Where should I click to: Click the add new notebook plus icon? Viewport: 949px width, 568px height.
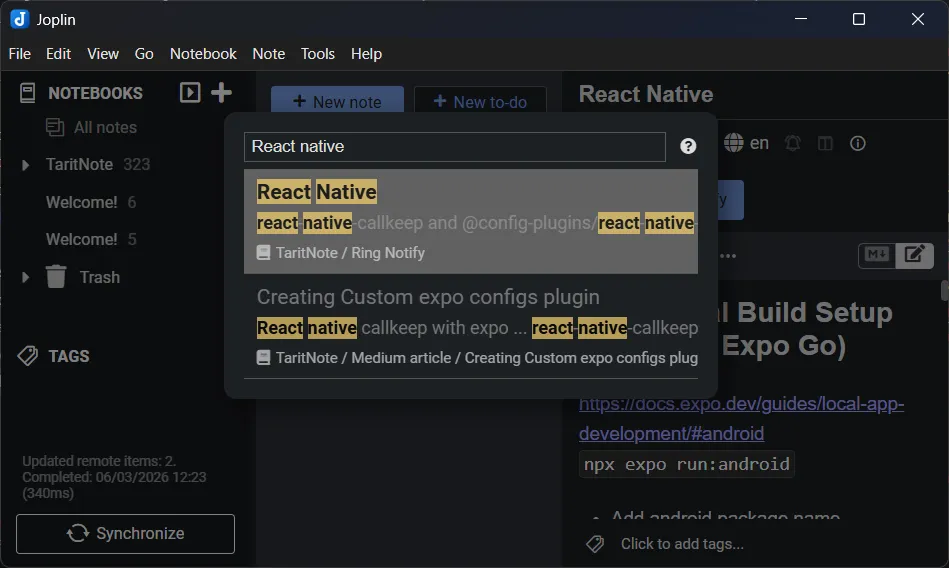click(x=222, y=93)
